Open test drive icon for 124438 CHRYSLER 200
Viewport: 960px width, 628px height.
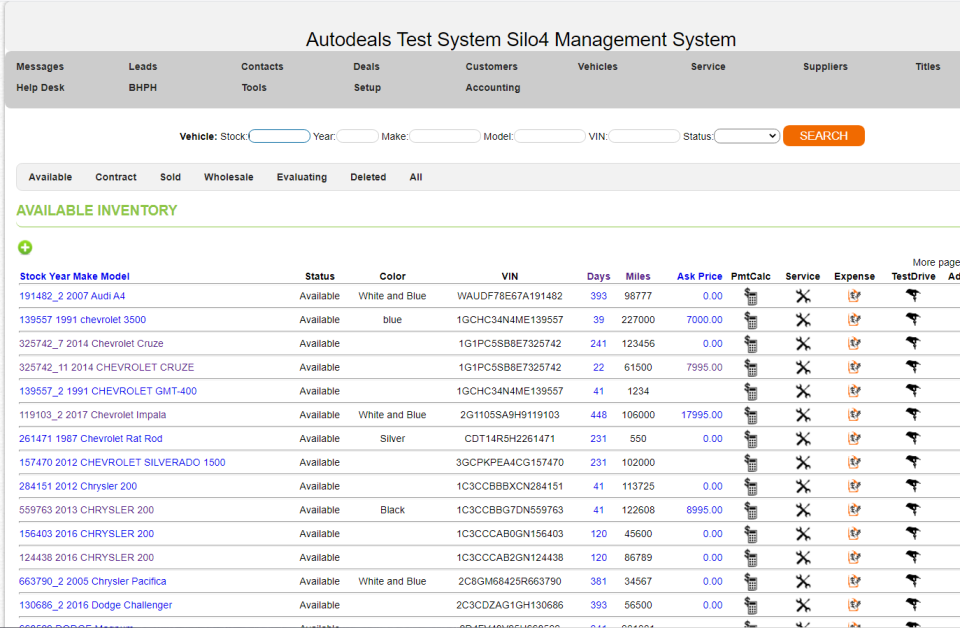(913, 557)
